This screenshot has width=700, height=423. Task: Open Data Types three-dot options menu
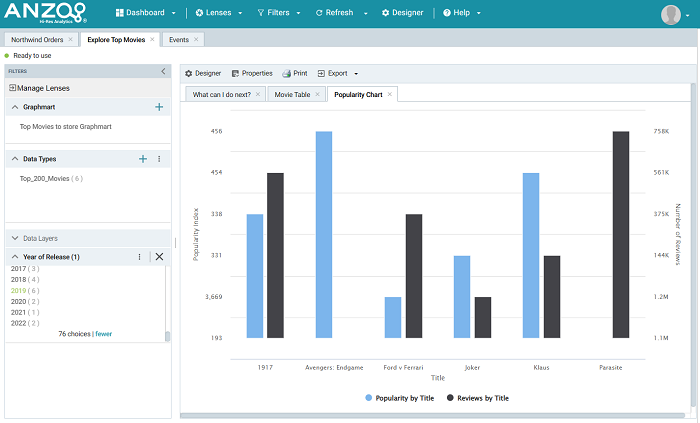159,159
